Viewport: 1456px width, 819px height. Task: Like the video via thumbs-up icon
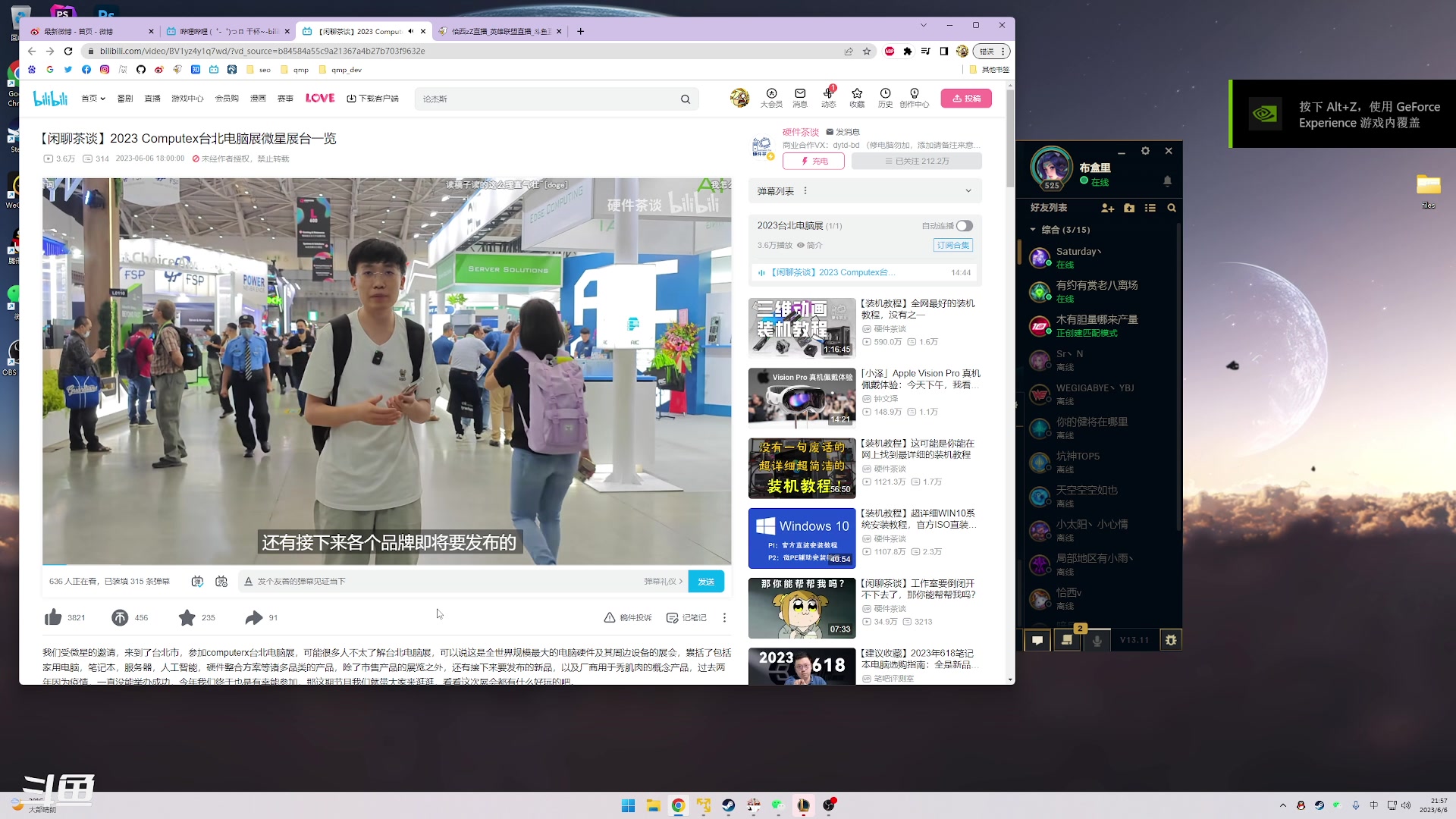coord(53,617)
